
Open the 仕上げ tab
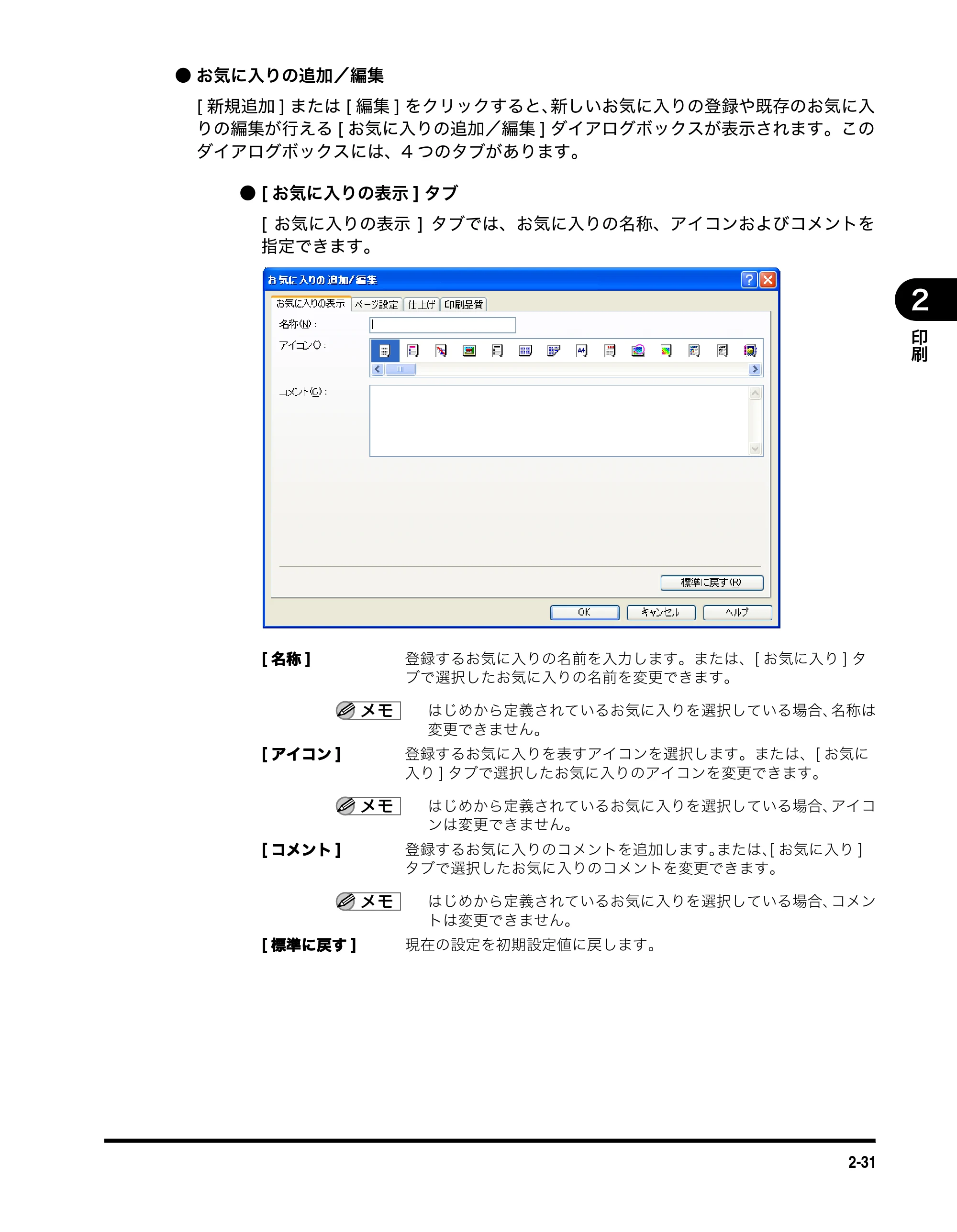(422, 305)
